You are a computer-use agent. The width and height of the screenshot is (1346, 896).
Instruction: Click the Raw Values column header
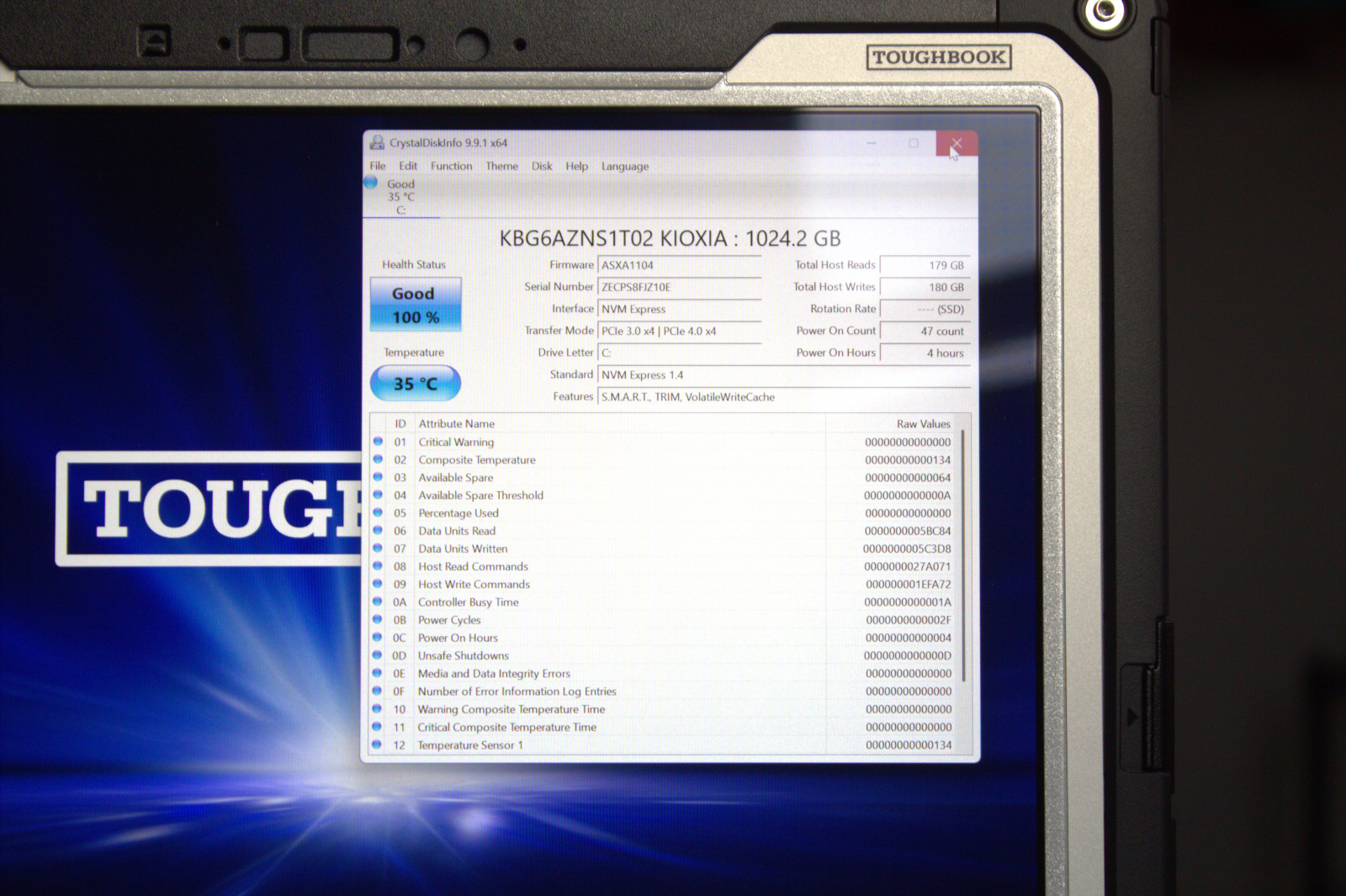[x=924, y=424]
